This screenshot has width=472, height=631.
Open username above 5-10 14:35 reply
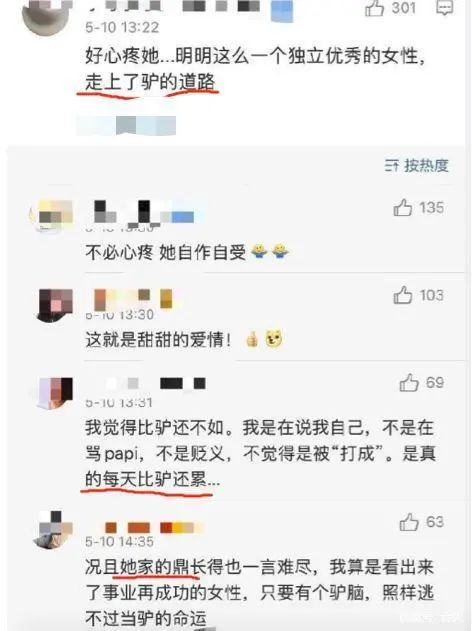click(147, 527)
